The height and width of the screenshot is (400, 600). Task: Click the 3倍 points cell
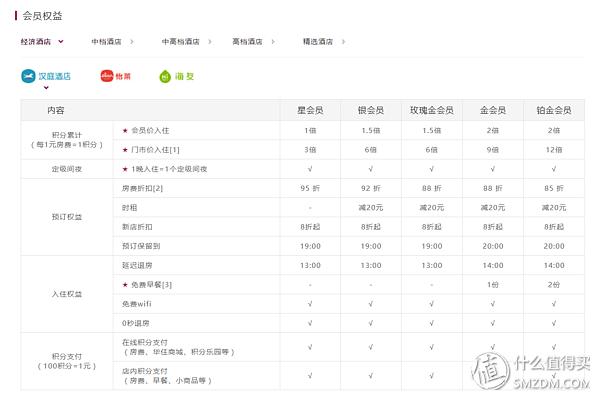coord(310,150)
